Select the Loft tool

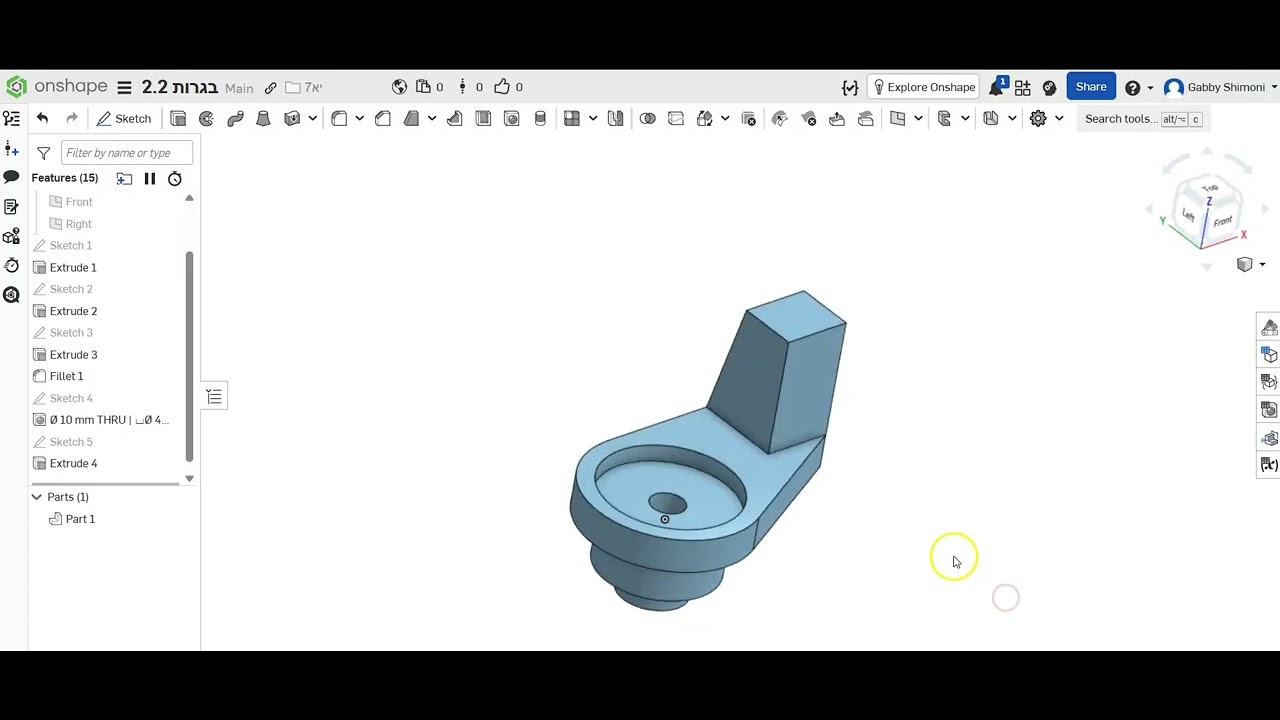coord(263,119)
